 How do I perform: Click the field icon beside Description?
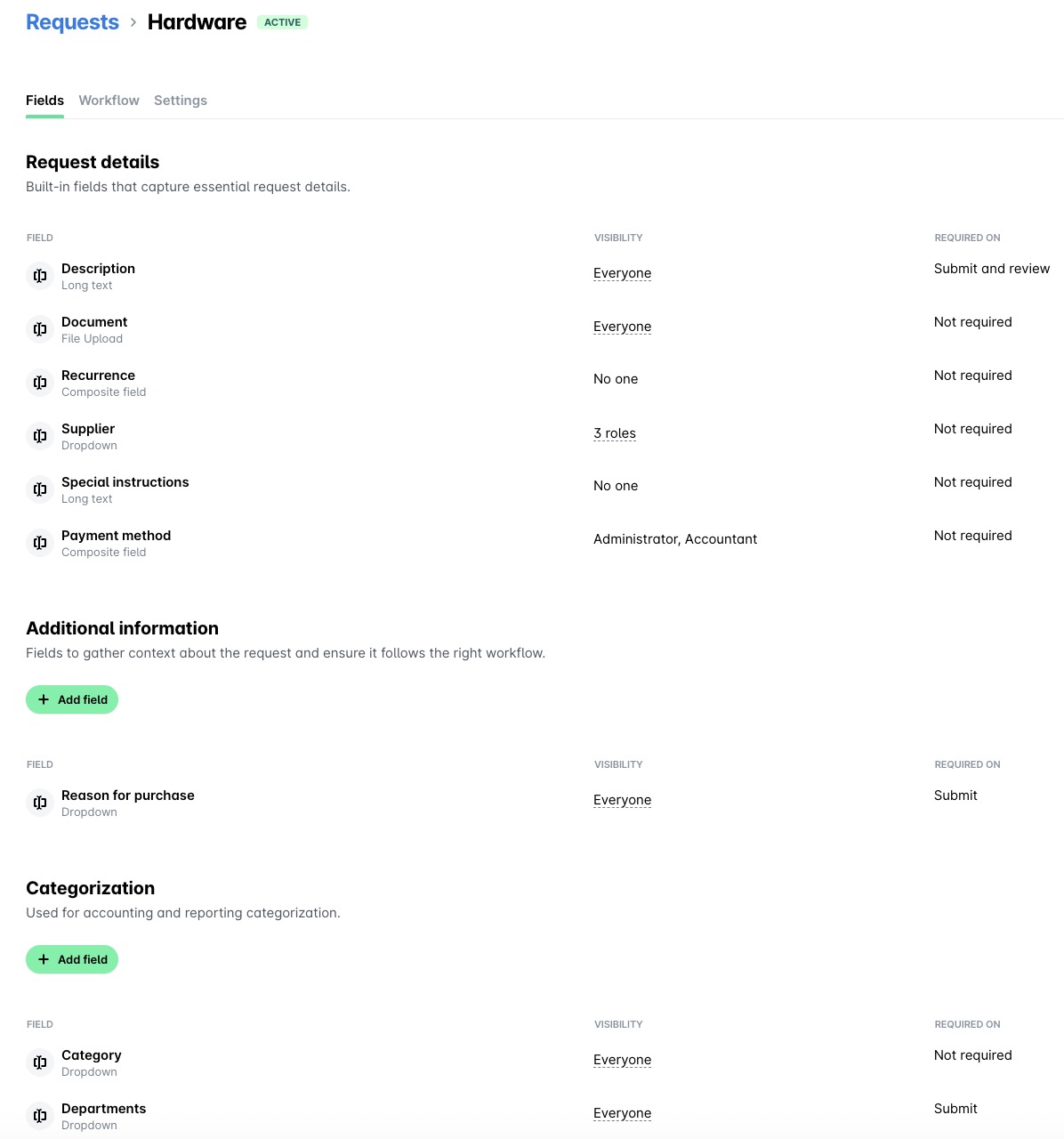40,276
